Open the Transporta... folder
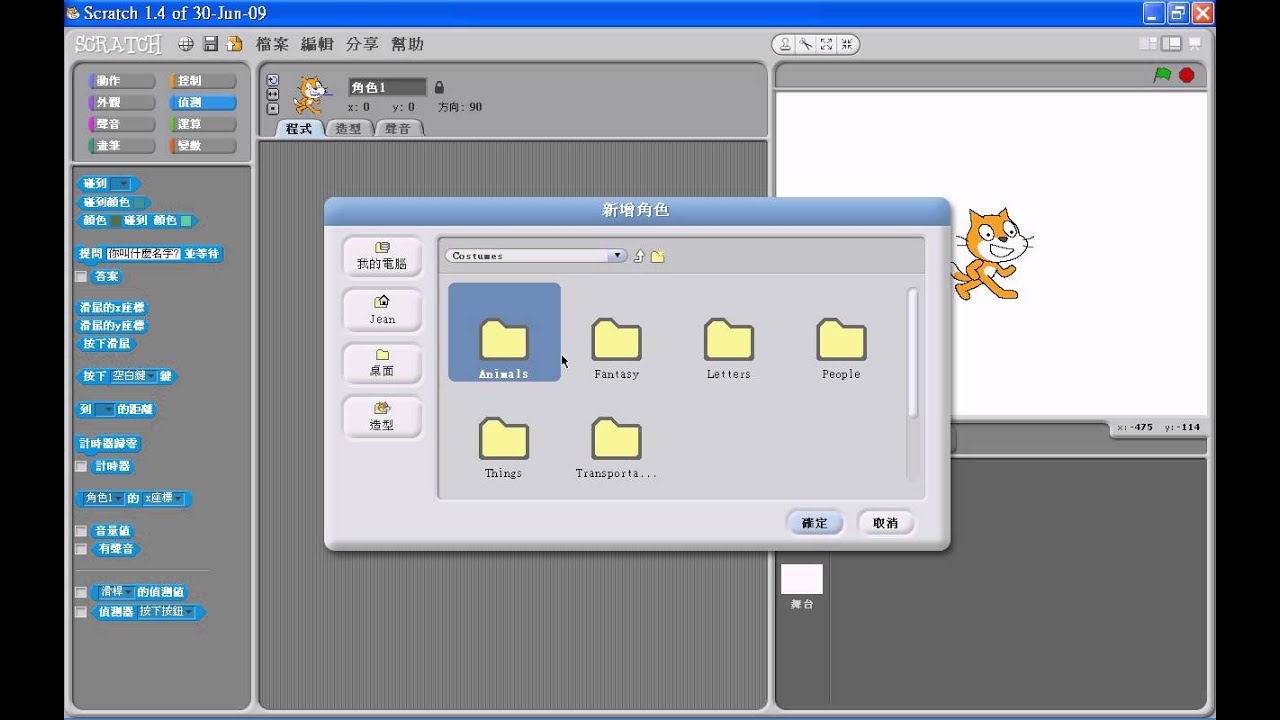 pyautogui.click(x=616, y=446)
